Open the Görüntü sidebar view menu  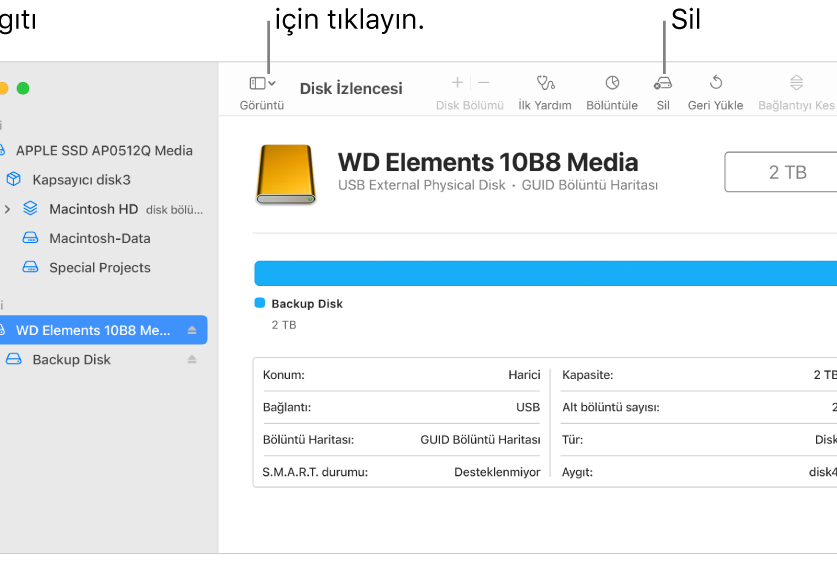tap(262, 83)
